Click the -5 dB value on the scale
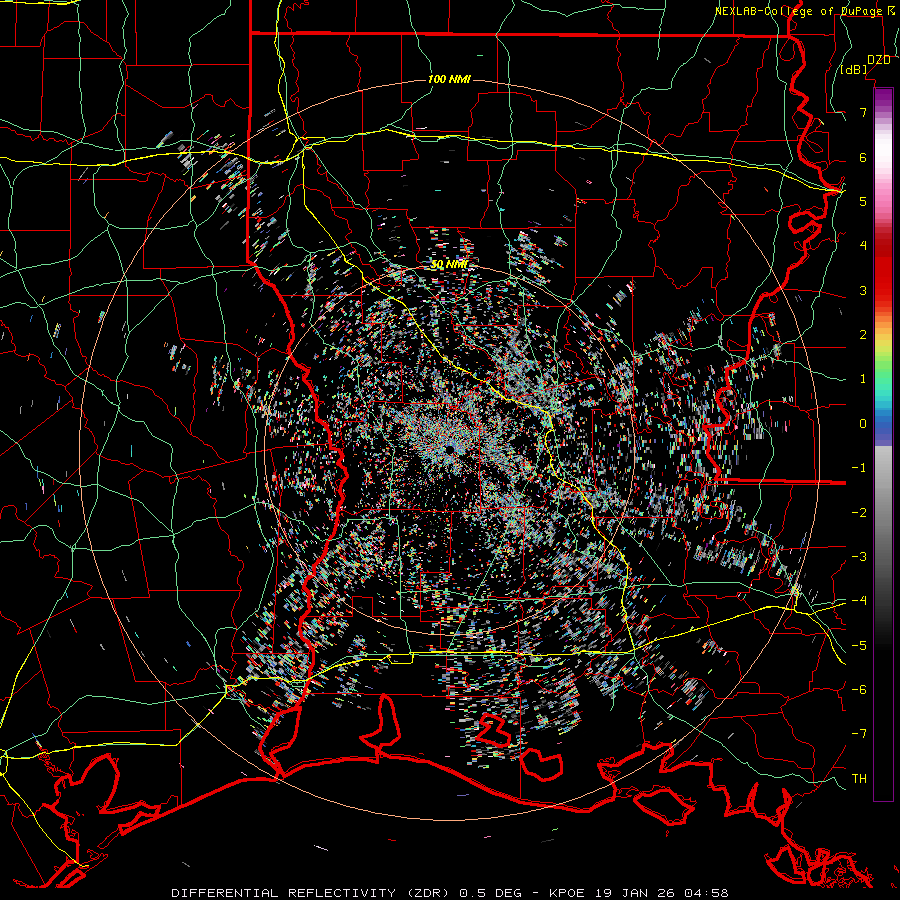 pyautogui.click(x=859, y=646)
